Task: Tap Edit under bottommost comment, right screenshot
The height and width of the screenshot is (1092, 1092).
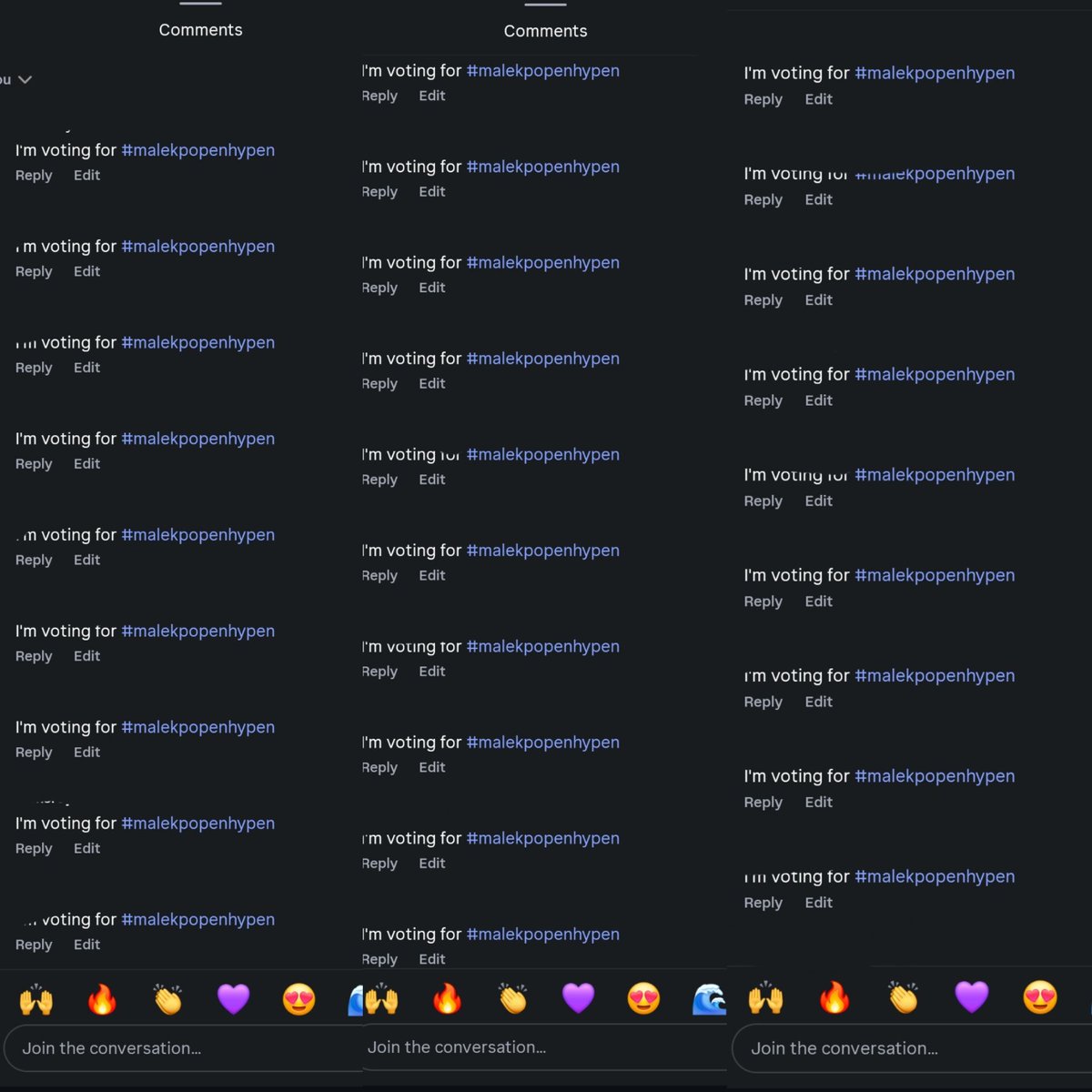Action: 818,903
